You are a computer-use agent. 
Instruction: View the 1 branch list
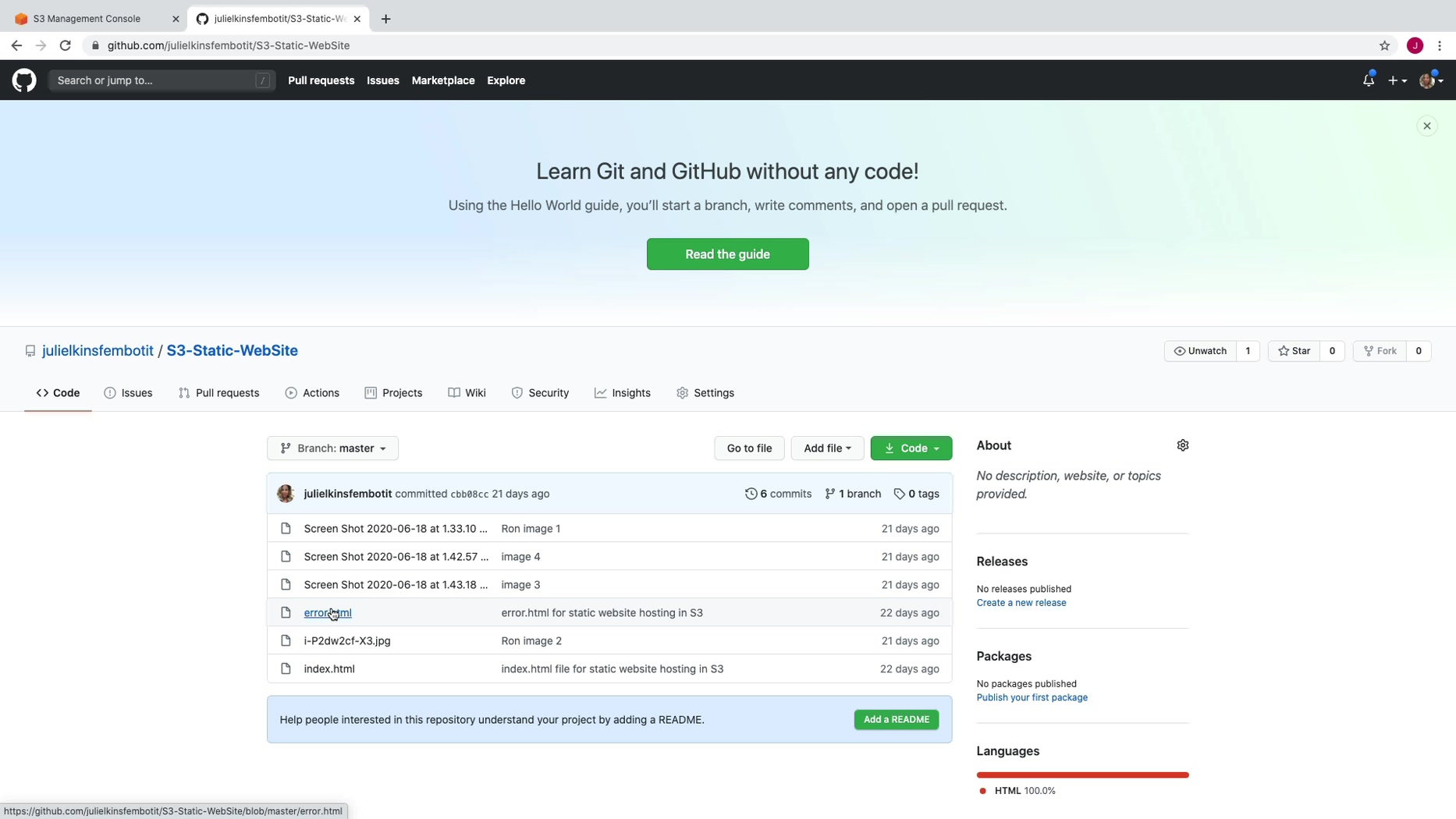pyautogui.click(x=854, y=494)
